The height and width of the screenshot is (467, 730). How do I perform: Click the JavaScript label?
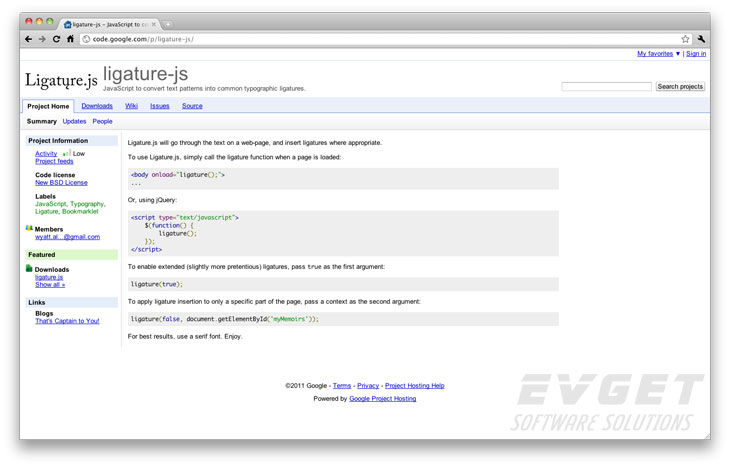(x=51, y=204)
